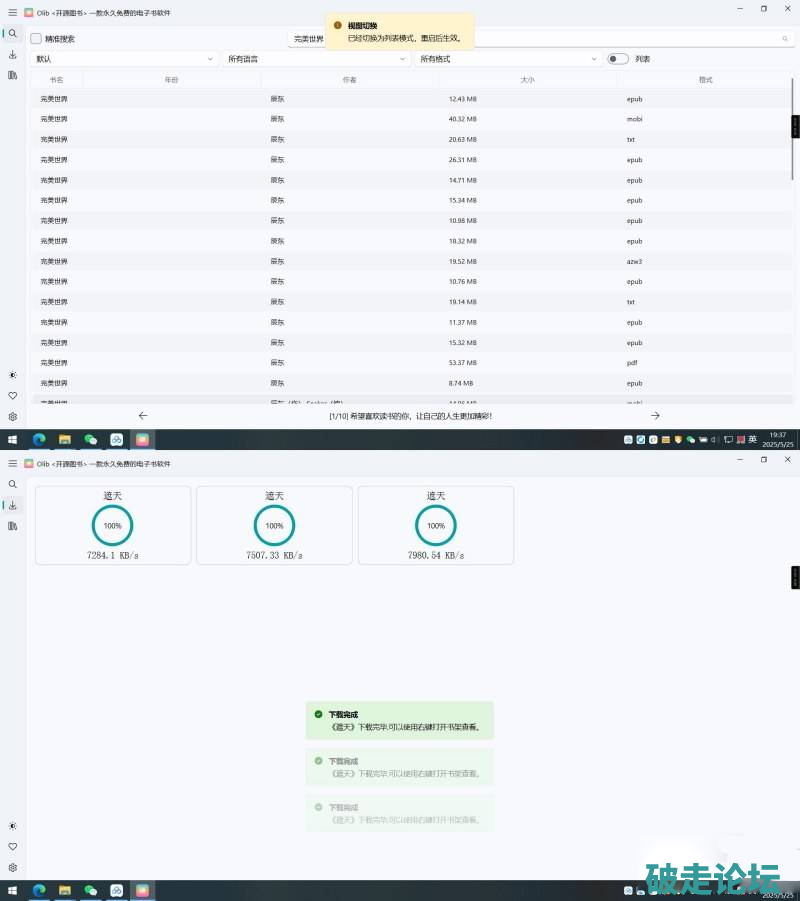Open hamburger menu in the upper window

click(x=12, y=13)
